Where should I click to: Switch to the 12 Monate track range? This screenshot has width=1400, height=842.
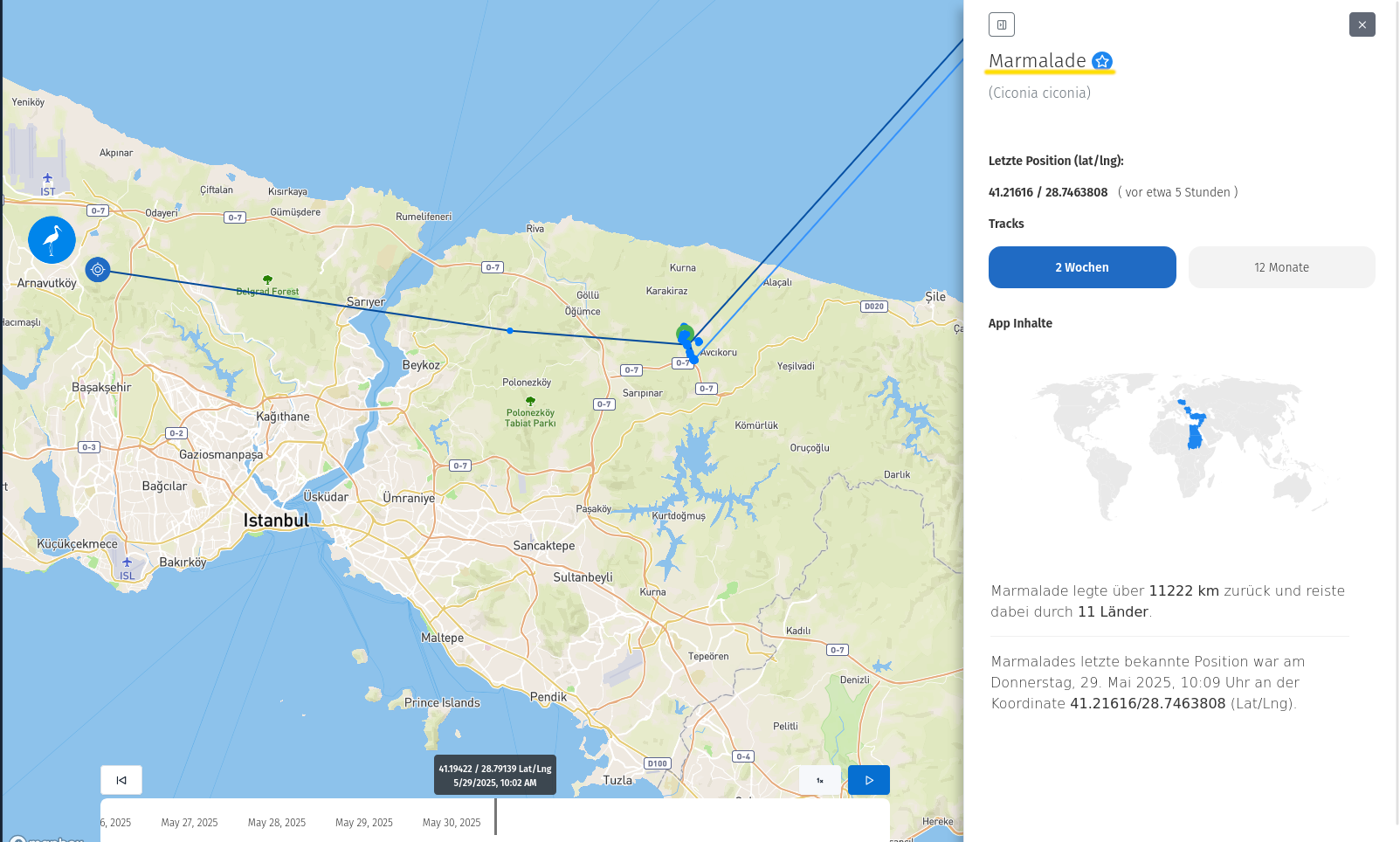pos(1281,267)
